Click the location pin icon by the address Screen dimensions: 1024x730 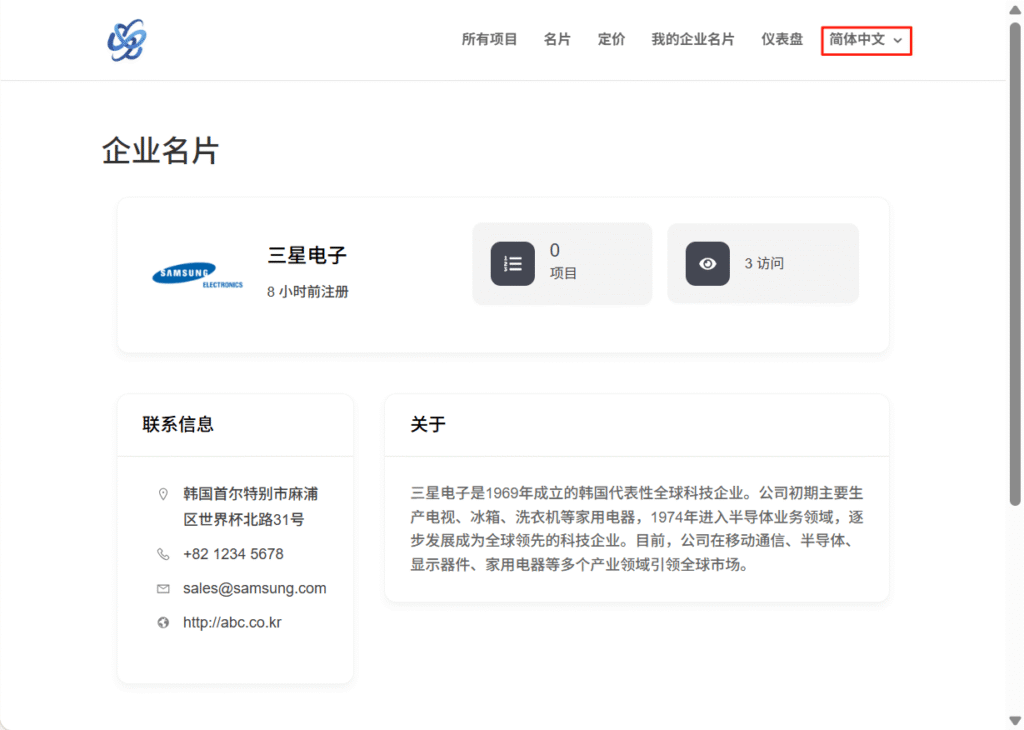point(164,494)
